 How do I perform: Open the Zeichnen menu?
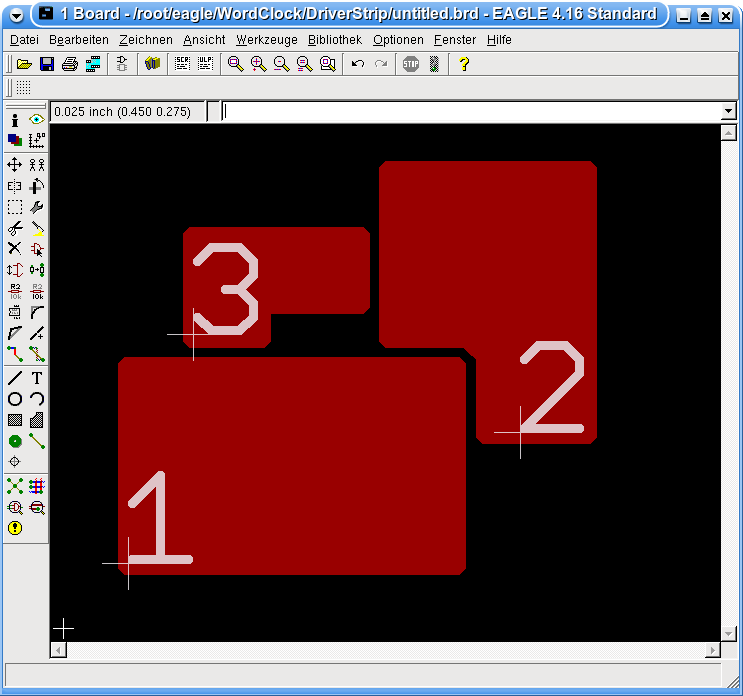tap(146, 40)
